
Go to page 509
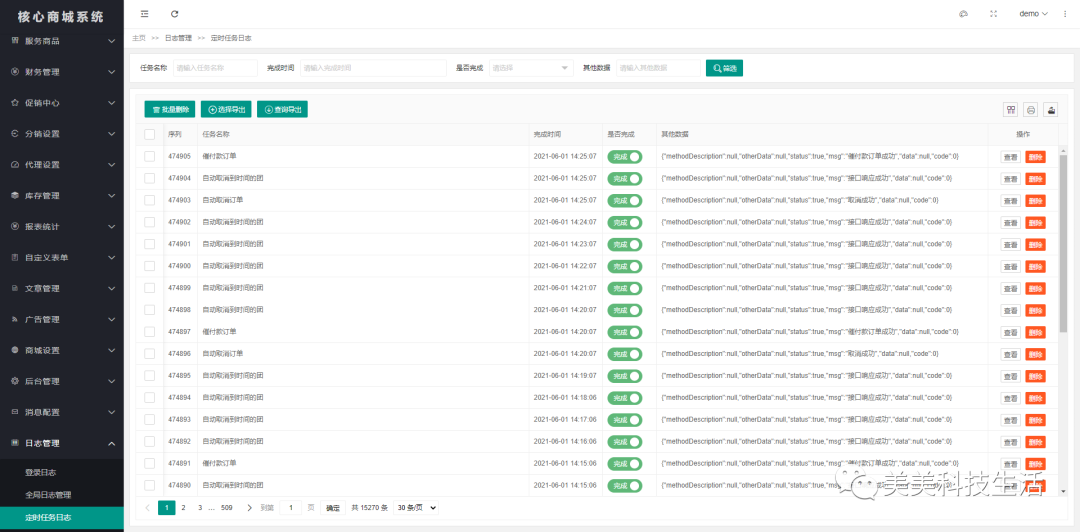point(227,508)
